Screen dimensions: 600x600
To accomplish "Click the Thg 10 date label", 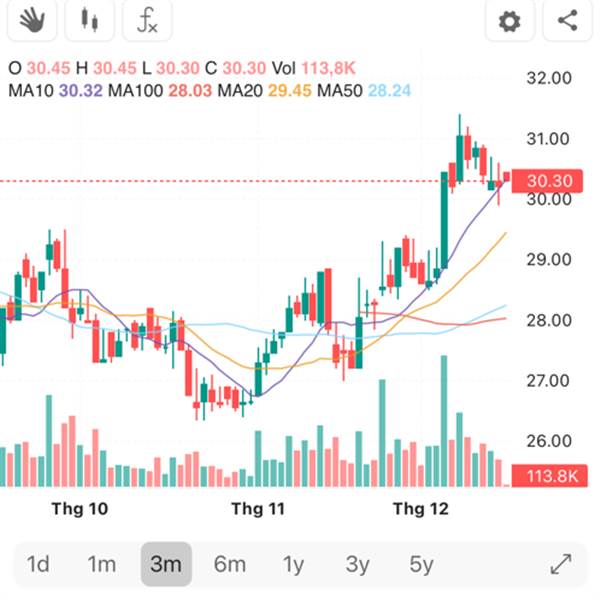I will 80,509.
